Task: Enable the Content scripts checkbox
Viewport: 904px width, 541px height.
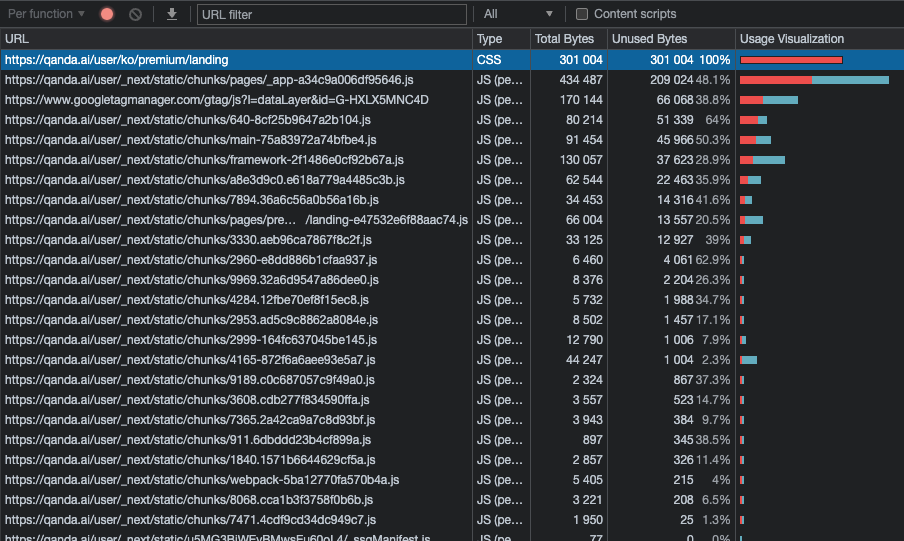Action: (582, 14)
